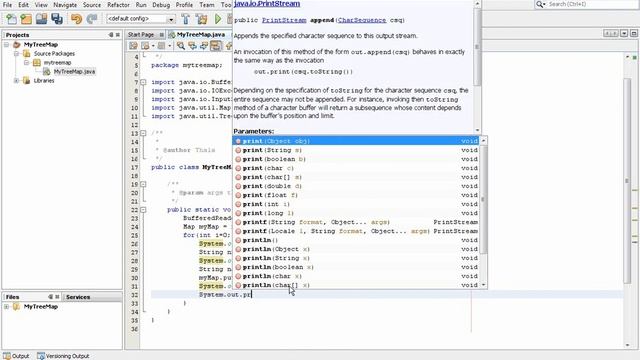Click the green Run Project icon
The image size is (640, 360).
[218, 19]
